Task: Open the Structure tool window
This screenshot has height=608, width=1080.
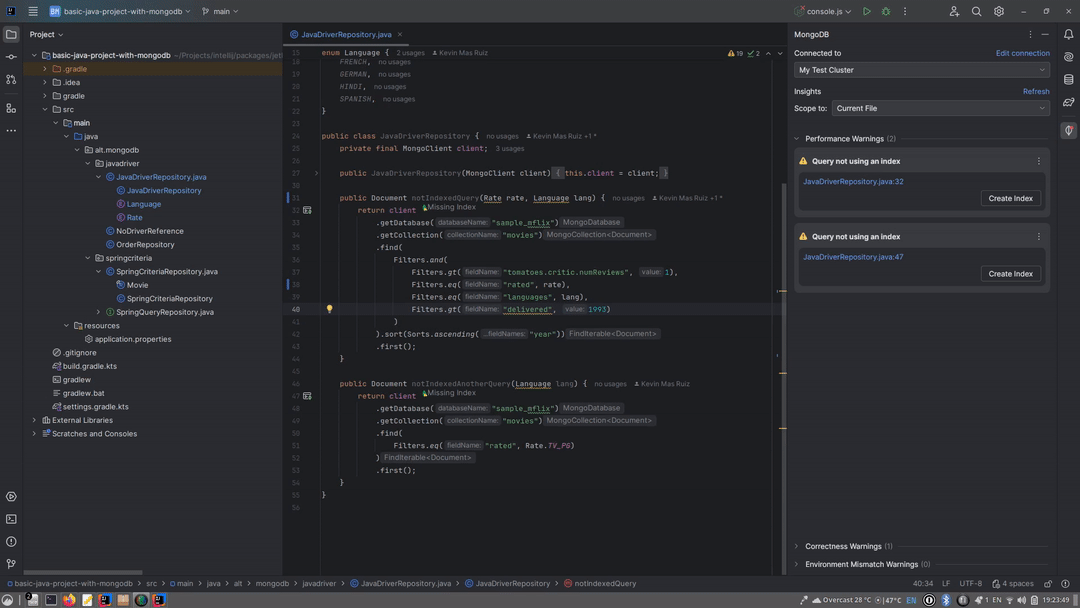Action: [x=11, y=108]
